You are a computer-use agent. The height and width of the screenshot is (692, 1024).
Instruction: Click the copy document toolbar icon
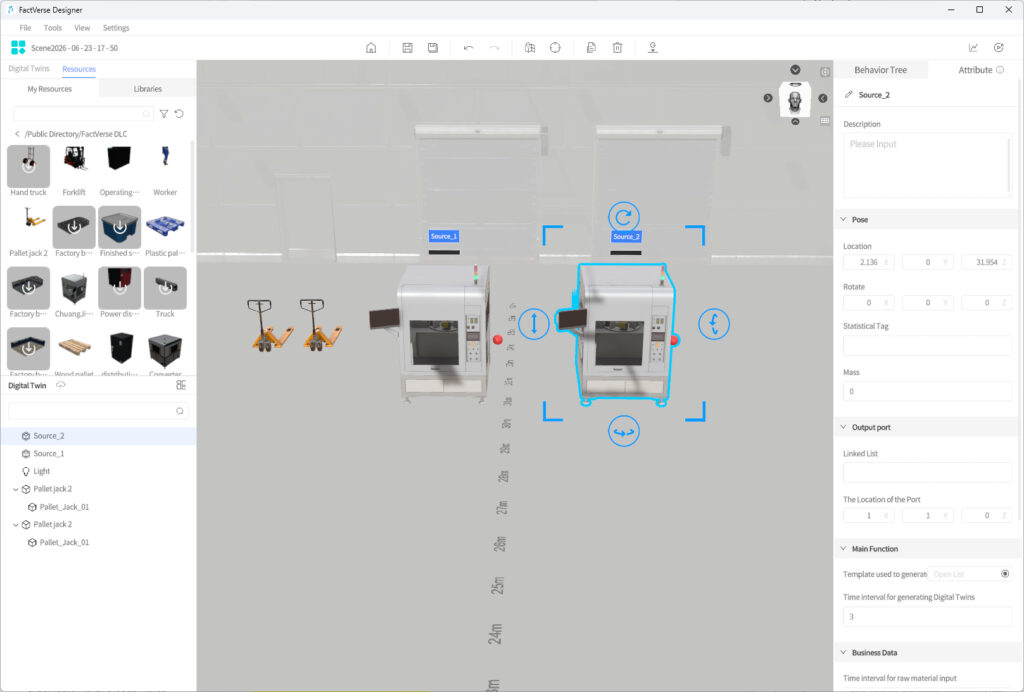[591, 48]
